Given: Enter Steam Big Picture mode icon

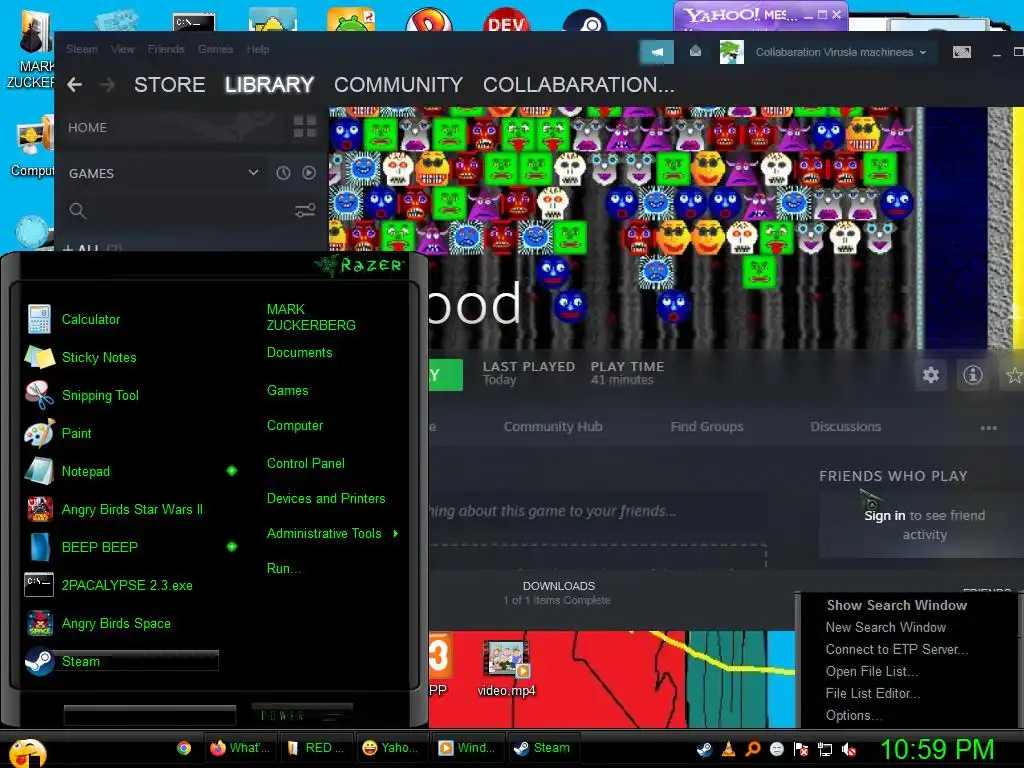Looking at the screenshot, I should click(x=962, y=52).
